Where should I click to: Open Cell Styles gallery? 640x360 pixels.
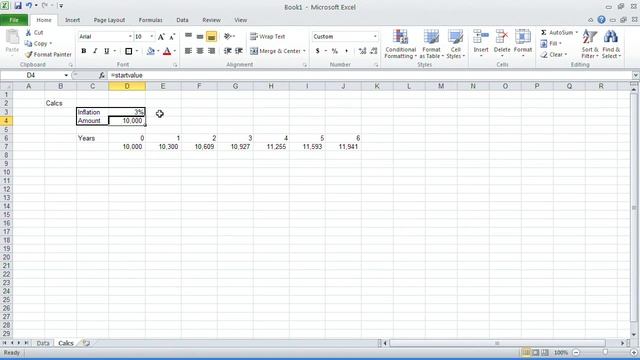pos(456,44)
